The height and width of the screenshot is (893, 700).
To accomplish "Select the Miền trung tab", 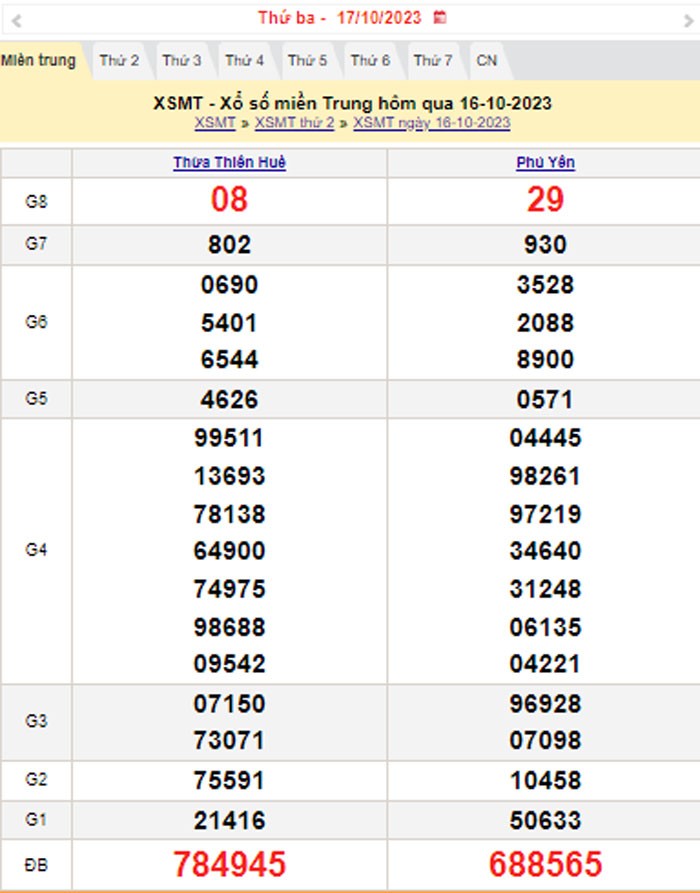I will point(38,60).
